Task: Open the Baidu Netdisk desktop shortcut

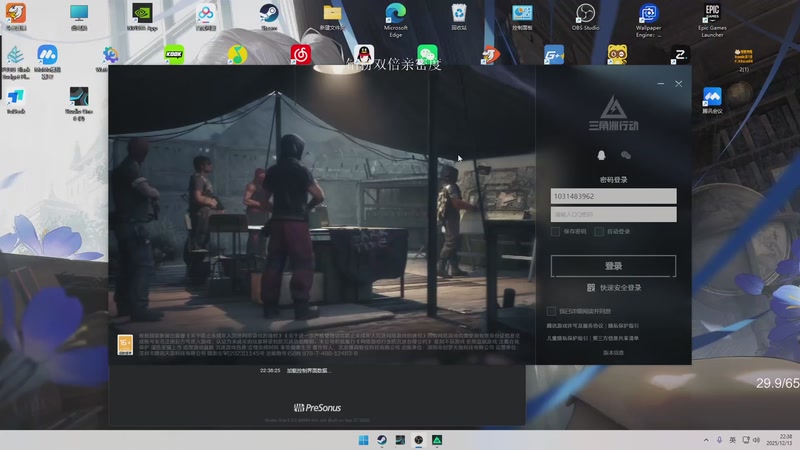Action: pyautogui.click(x=206, y=16)
